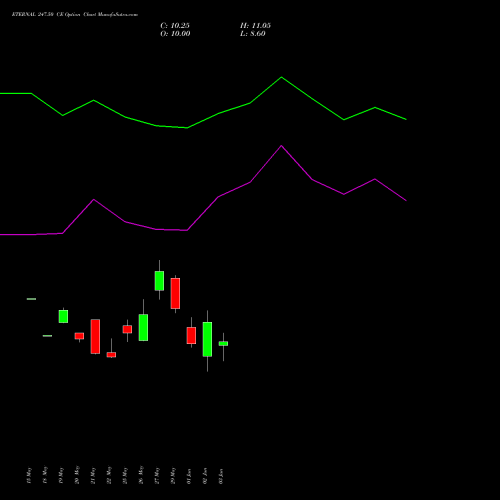Select the 19 May date label
Screen dimensions: 500x500
(61, 475)
